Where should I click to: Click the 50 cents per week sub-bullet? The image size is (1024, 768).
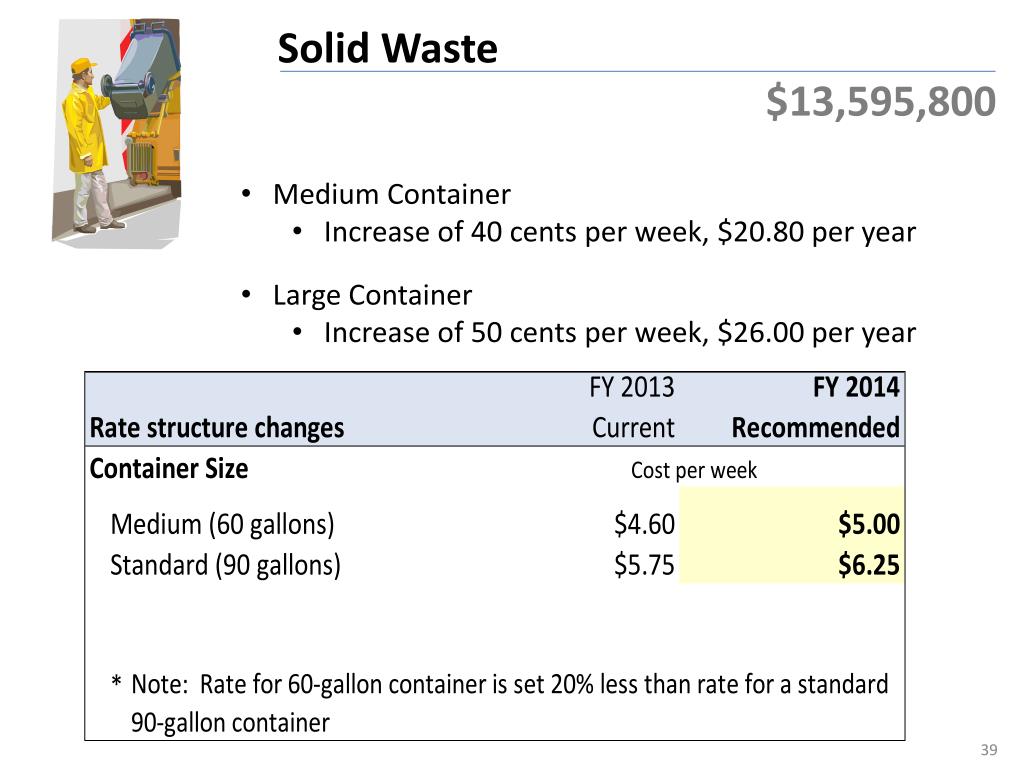620,332
